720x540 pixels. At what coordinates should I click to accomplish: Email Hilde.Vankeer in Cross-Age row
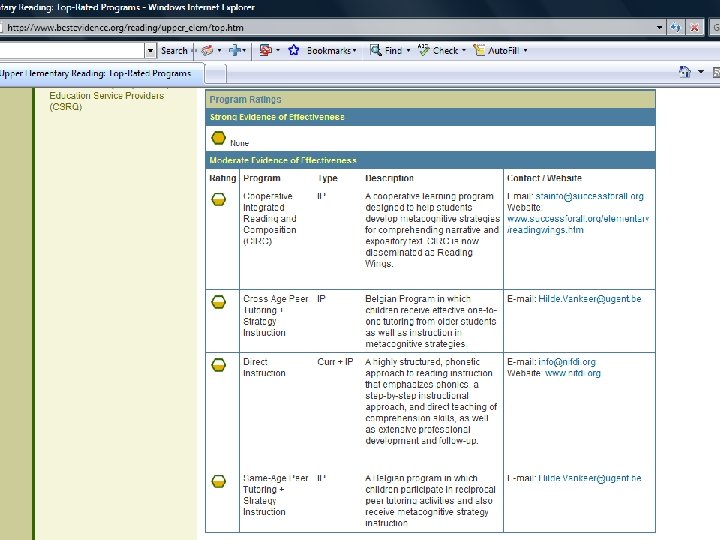pyautogui.click(x=590, y=299)
